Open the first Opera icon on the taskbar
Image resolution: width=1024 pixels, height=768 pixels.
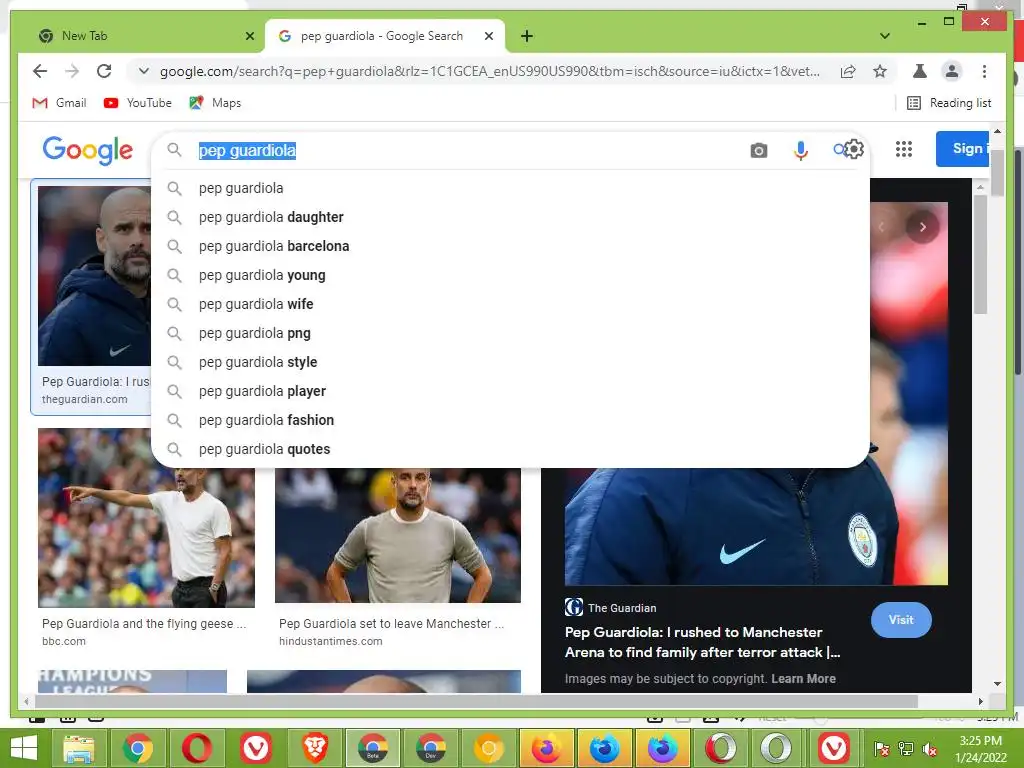(197, 748)
